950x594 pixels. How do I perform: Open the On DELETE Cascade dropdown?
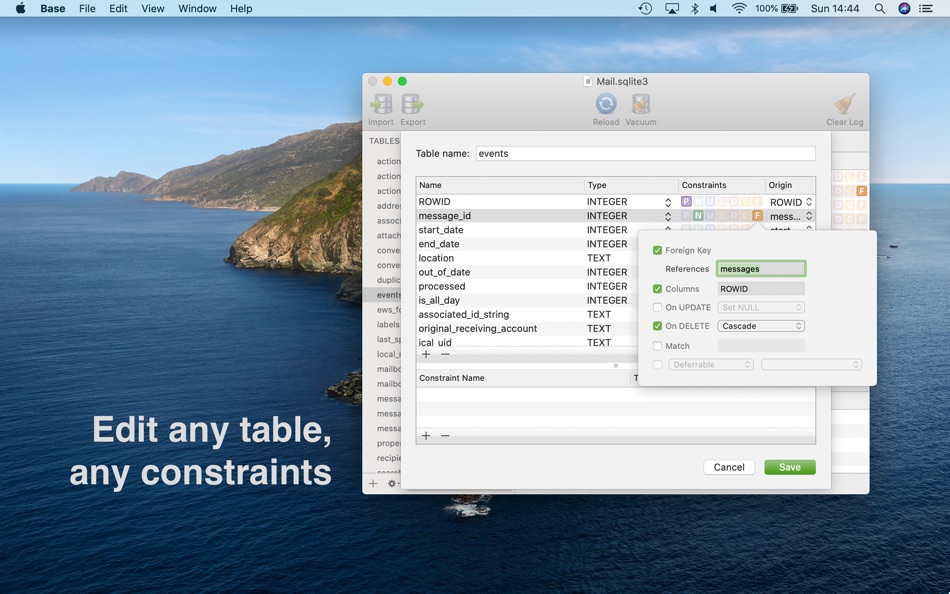click(x=761, y=326)
